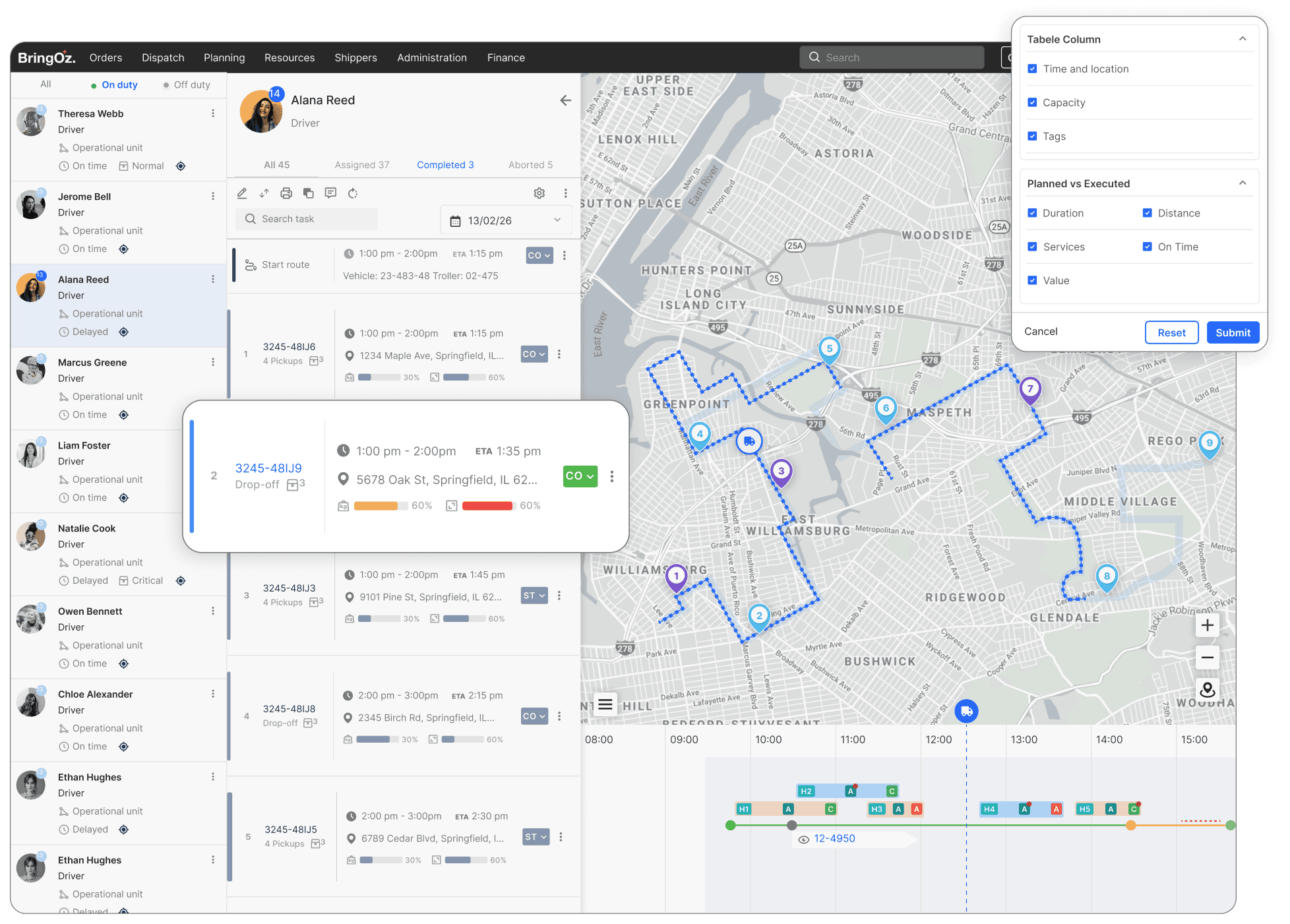Click red 60% capacity bar for 3245-48IJ9
This screenshot has height=924, width=1290.
click(x=488, y=506)
